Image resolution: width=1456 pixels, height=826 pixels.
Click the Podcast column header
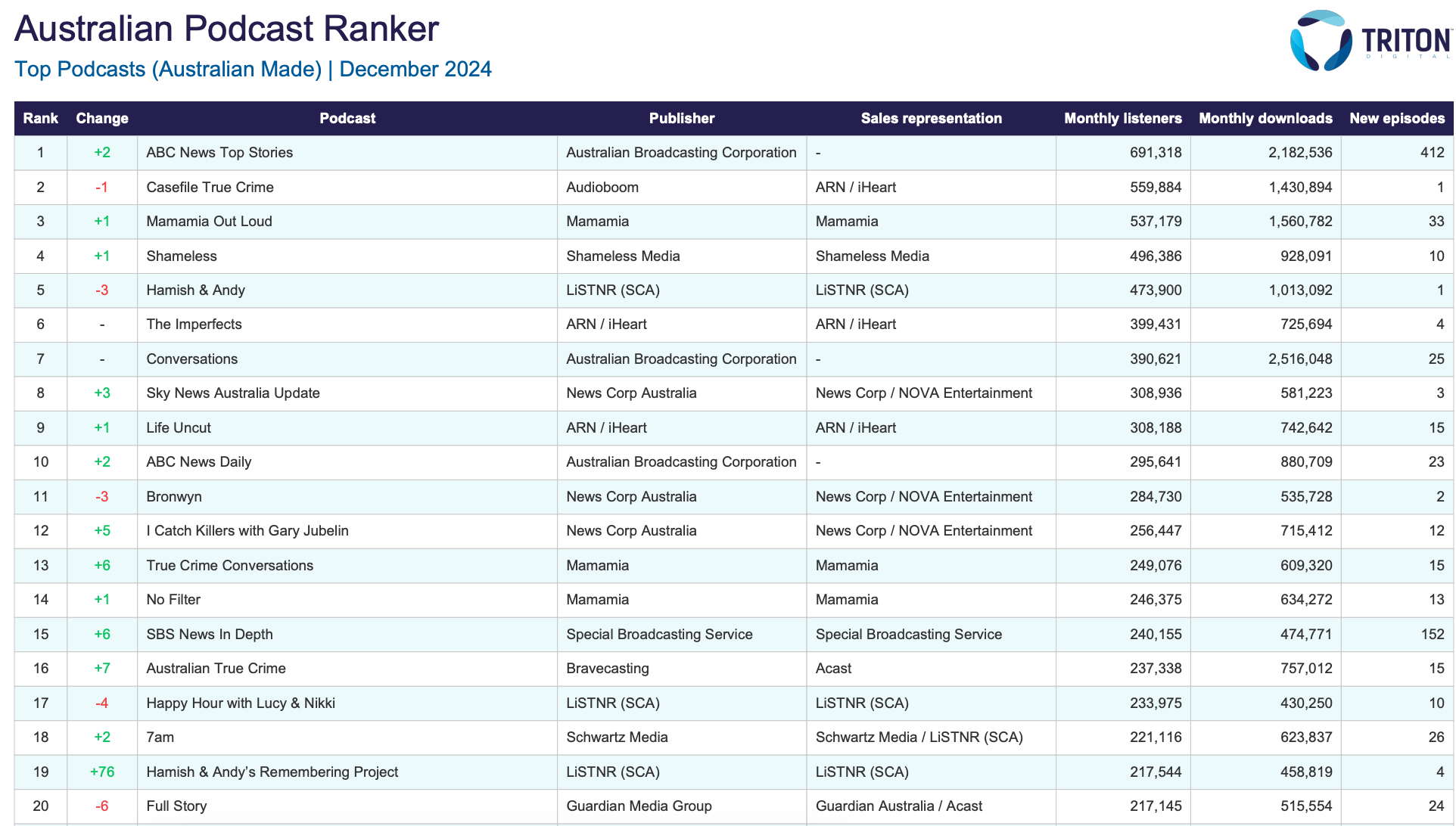pyautogui.click(x=347, y=118)
